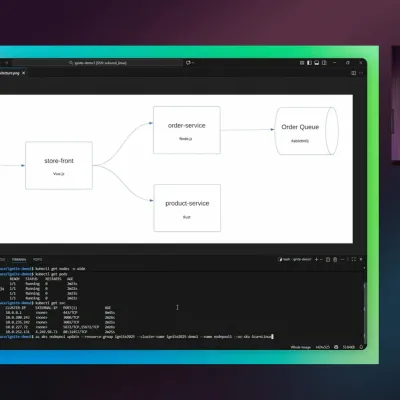Click the order-service box in the diagram

coord(187,130)
